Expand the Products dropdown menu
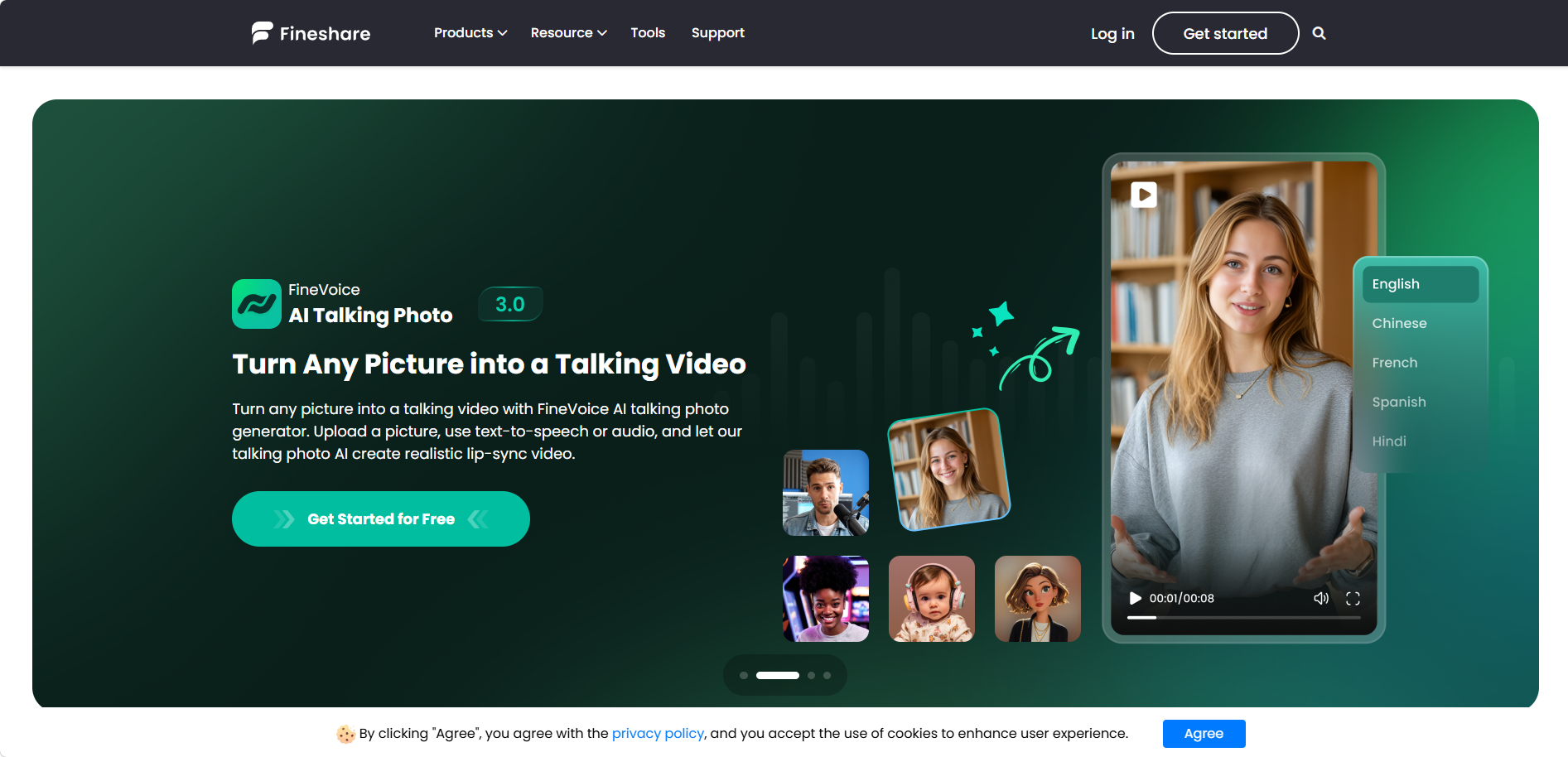The width and height of the screenshot is (1568, 757). tap(470, 33)
